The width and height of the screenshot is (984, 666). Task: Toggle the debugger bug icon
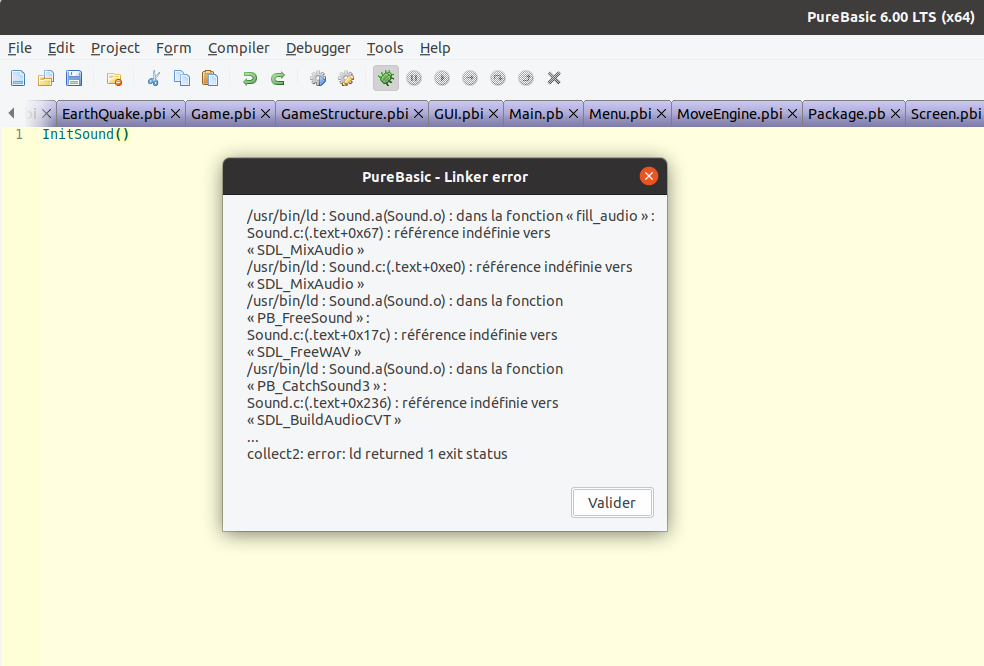386,78
